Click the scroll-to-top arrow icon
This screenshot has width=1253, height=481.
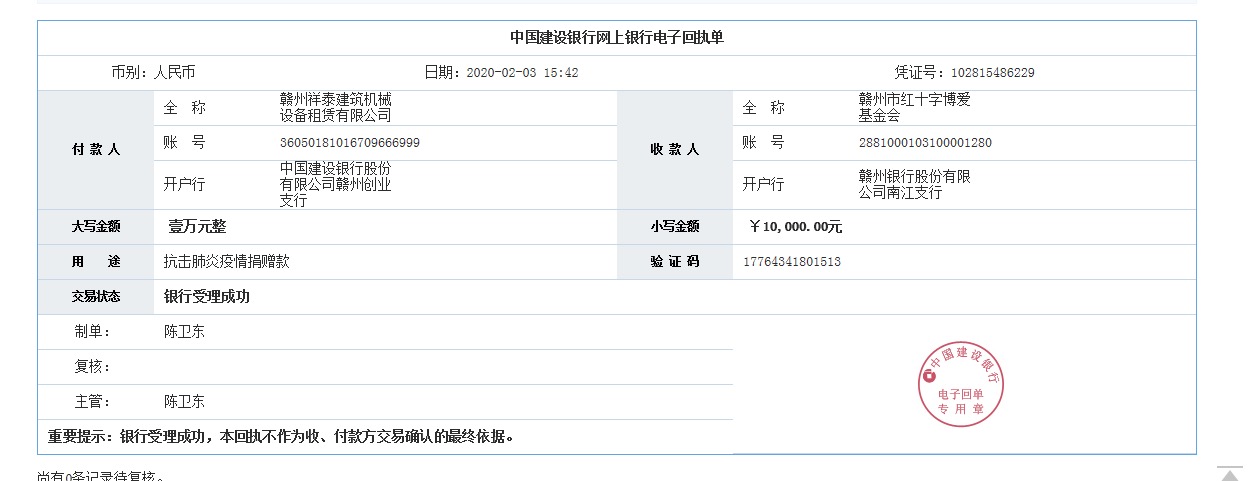(1229, 473)
